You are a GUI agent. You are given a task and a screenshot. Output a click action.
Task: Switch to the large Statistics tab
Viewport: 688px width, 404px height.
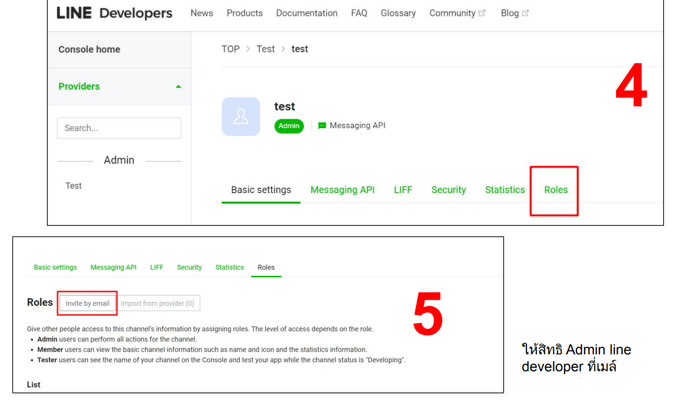505,190
